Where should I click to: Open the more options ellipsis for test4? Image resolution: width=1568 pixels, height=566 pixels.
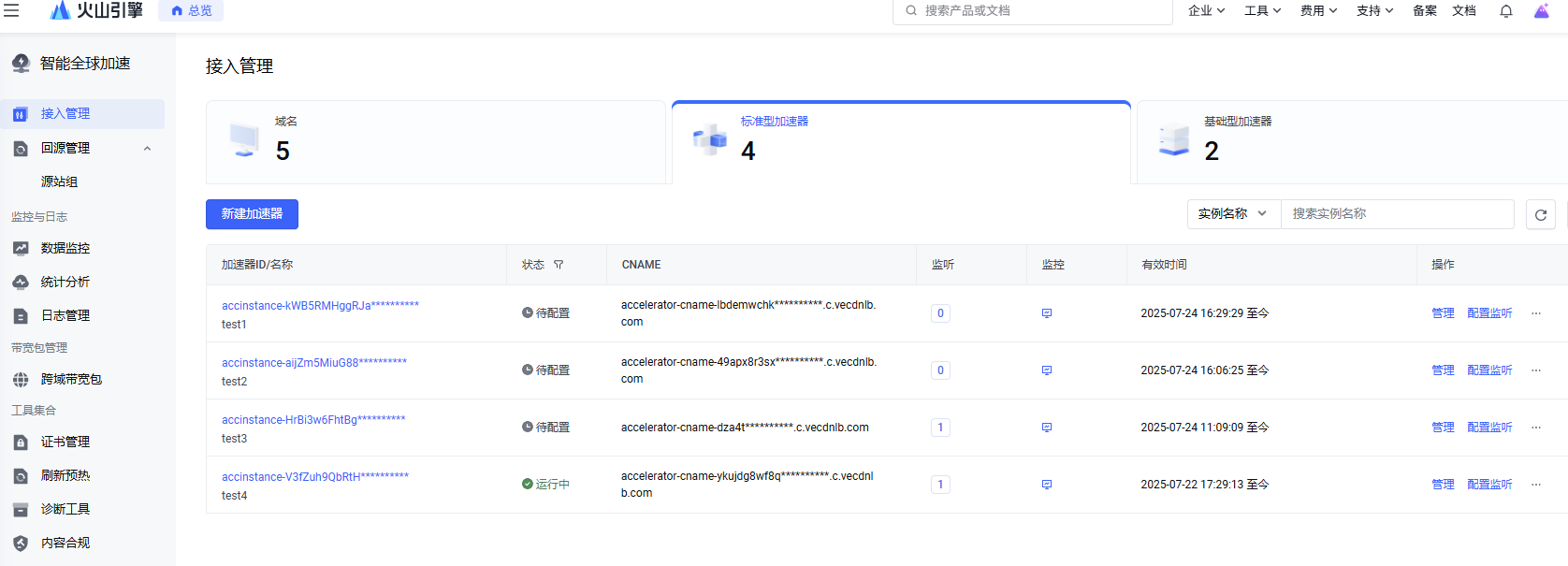(1536, 485)
